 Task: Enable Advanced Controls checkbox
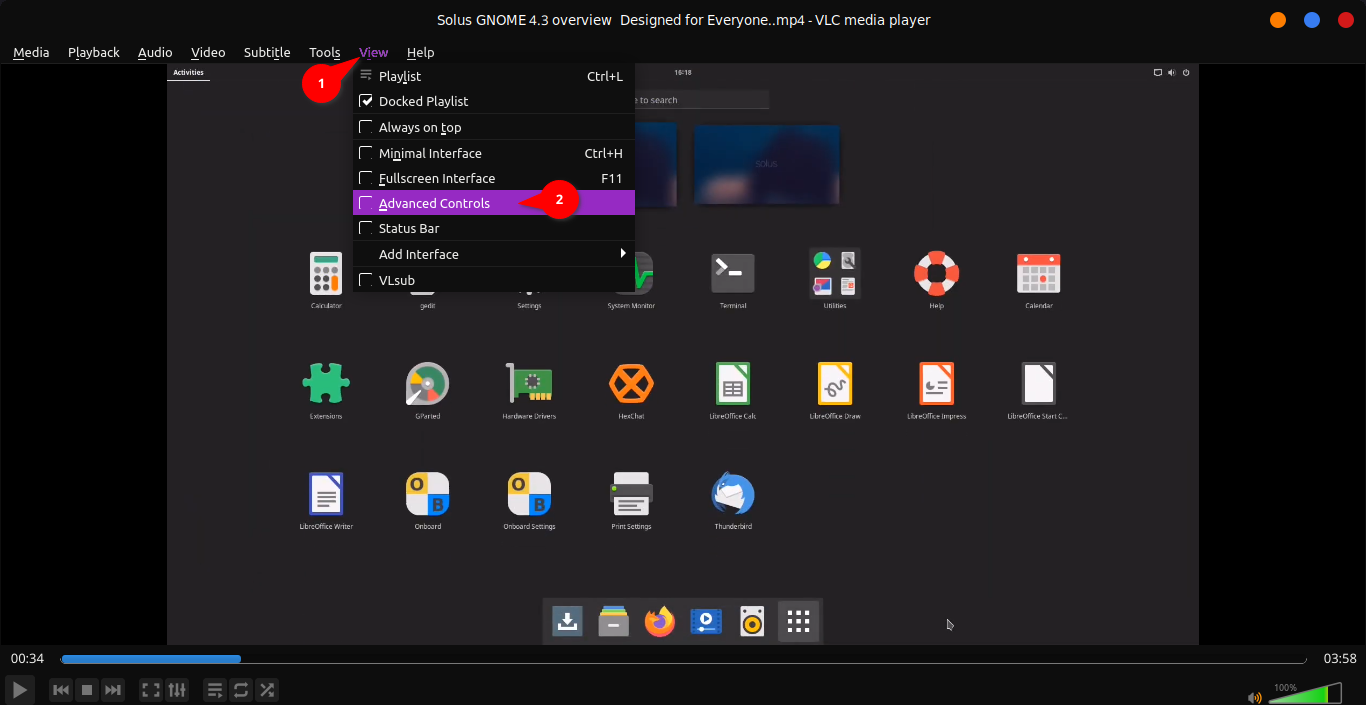pyautogui.click(x=366, y=203)
